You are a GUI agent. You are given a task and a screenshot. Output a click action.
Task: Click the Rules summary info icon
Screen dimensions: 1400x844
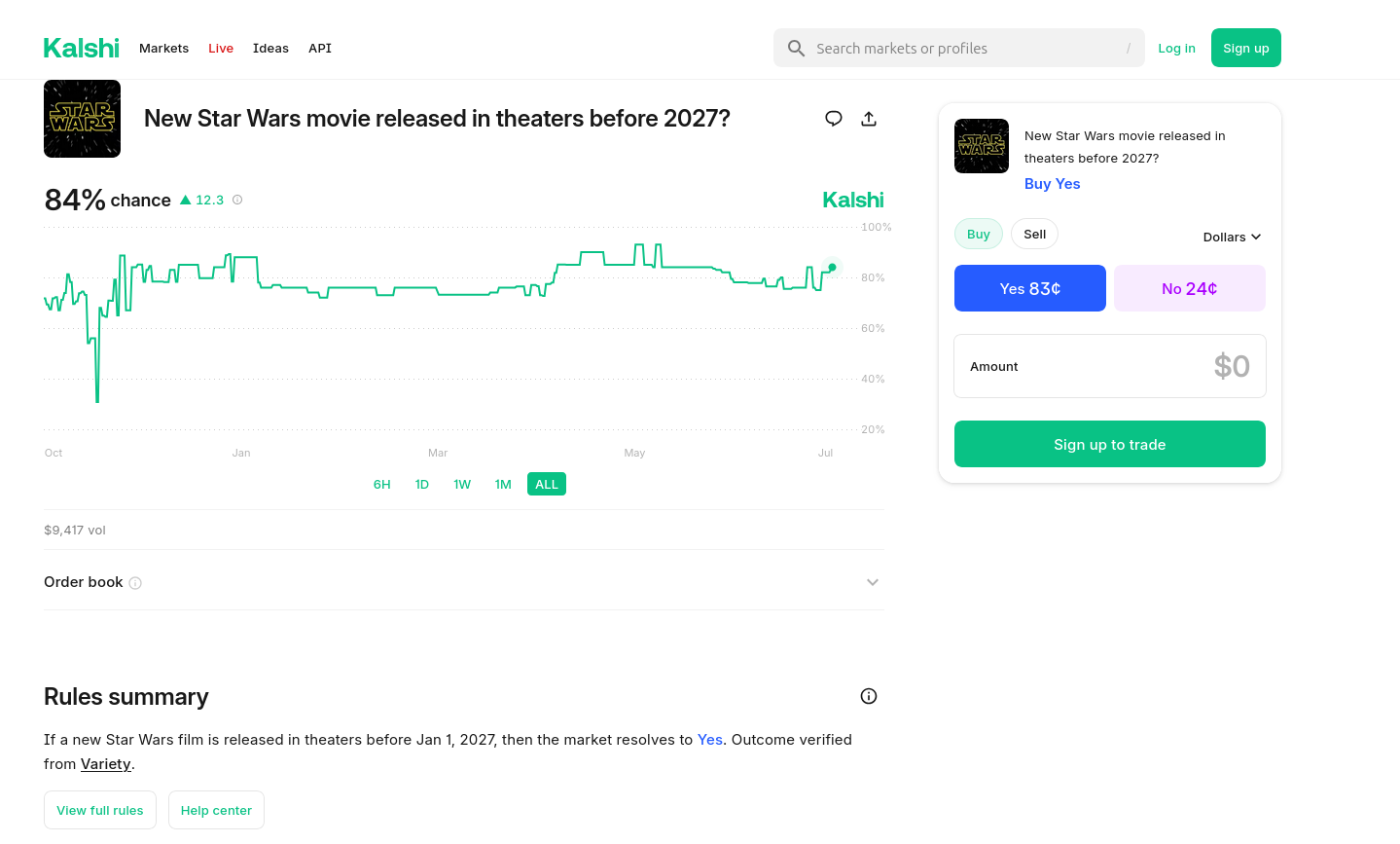(869, 696)
